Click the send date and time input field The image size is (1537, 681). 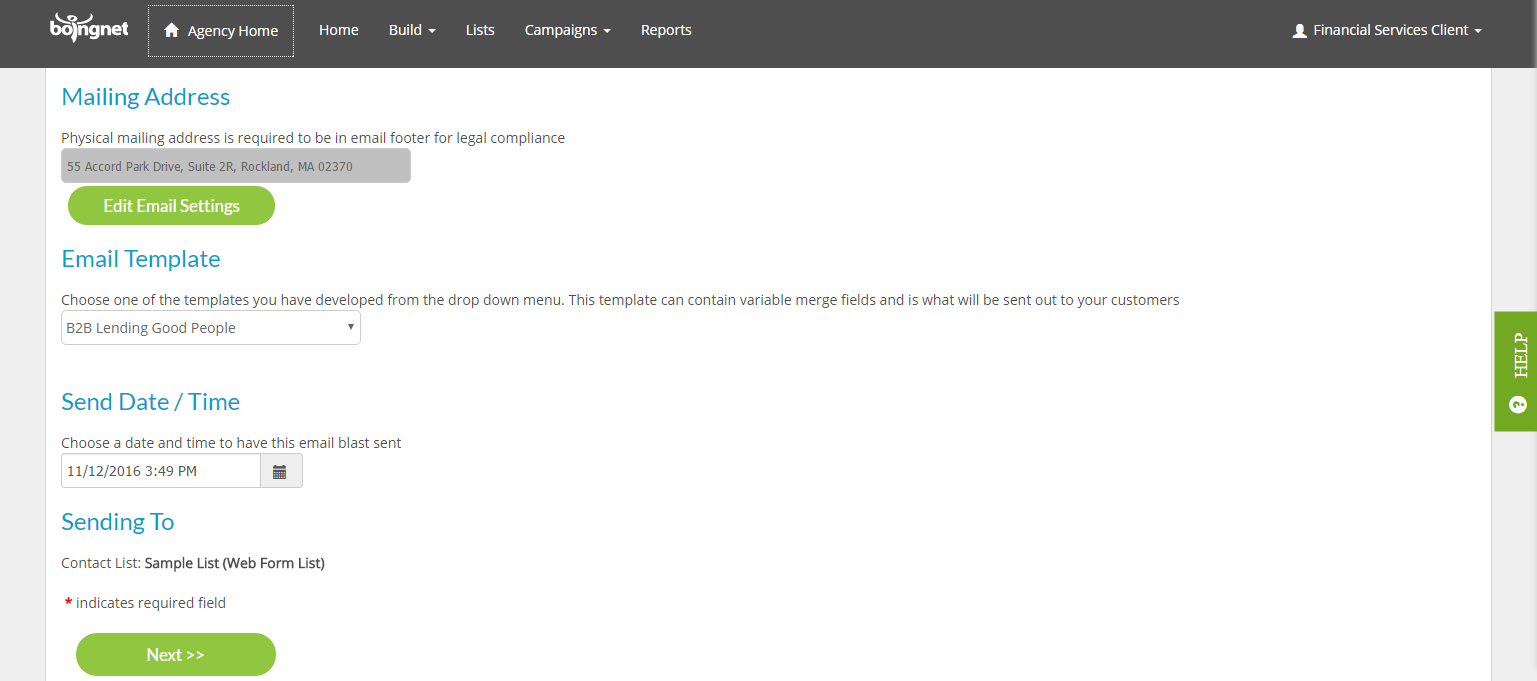tap(161, 471)
